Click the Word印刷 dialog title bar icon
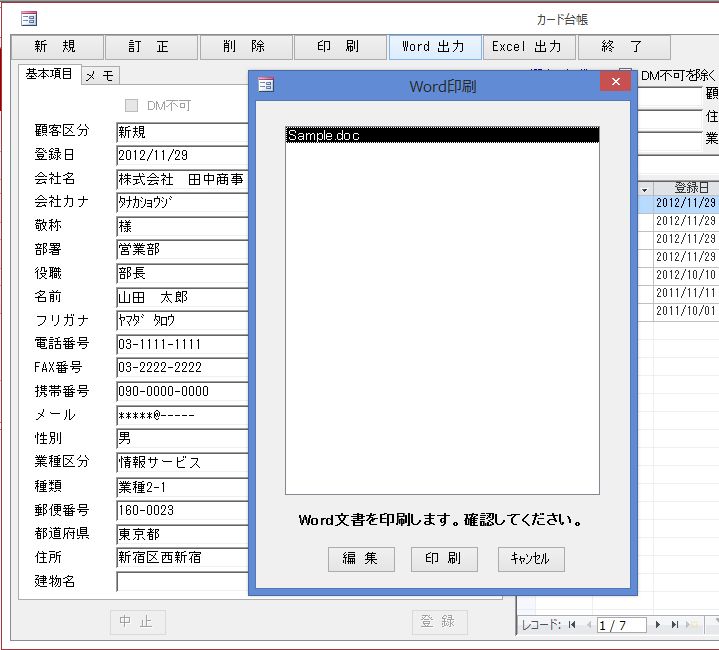 (x=265, y=85)
